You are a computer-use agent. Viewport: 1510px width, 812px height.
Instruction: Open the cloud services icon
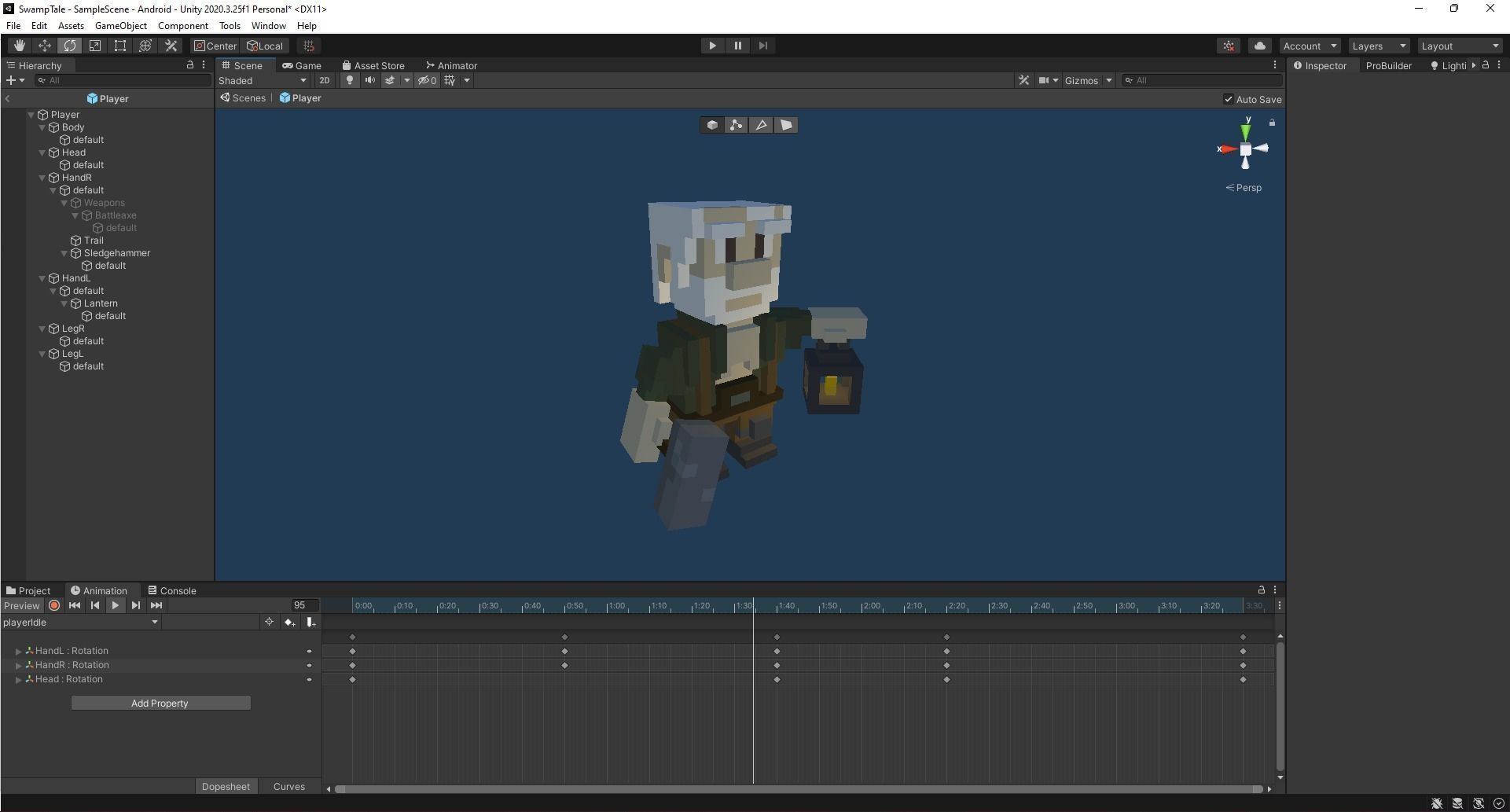tap(1259, 46)
